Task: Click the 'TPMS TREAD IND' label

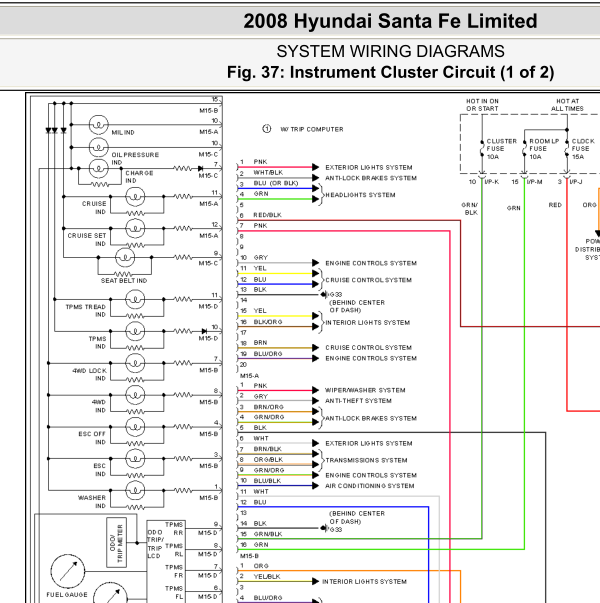Action: (x=85, y=310)
